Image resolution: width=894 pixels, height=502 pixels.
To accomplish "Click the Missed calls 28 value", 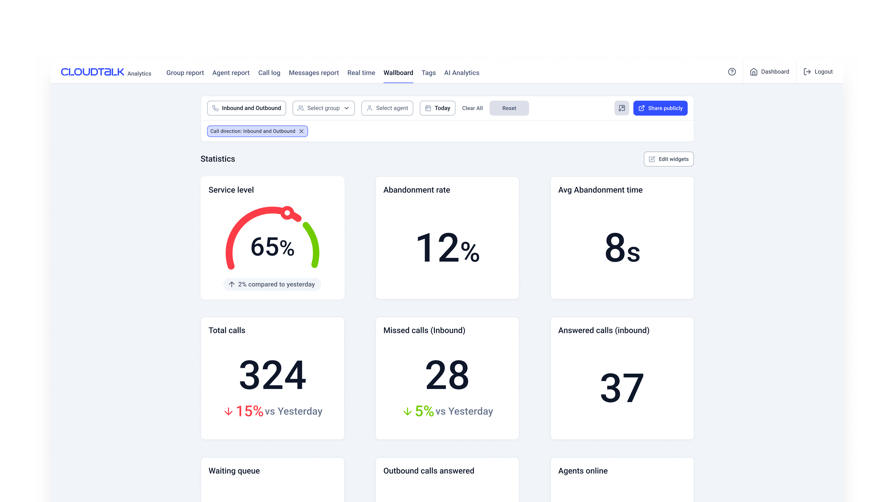I will [447, 375].
